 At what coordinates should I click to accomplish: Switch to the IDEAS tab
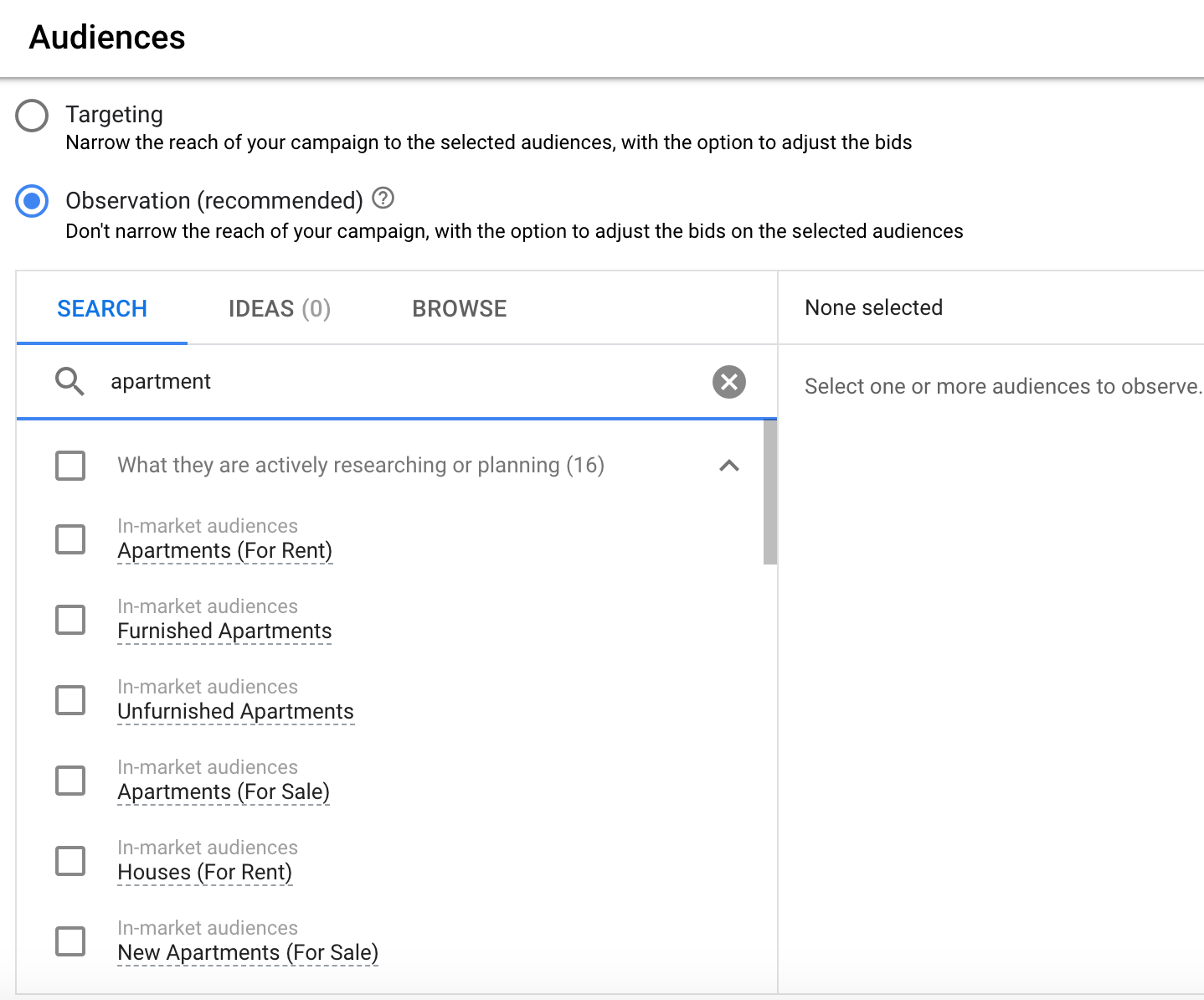click(279, 308)
